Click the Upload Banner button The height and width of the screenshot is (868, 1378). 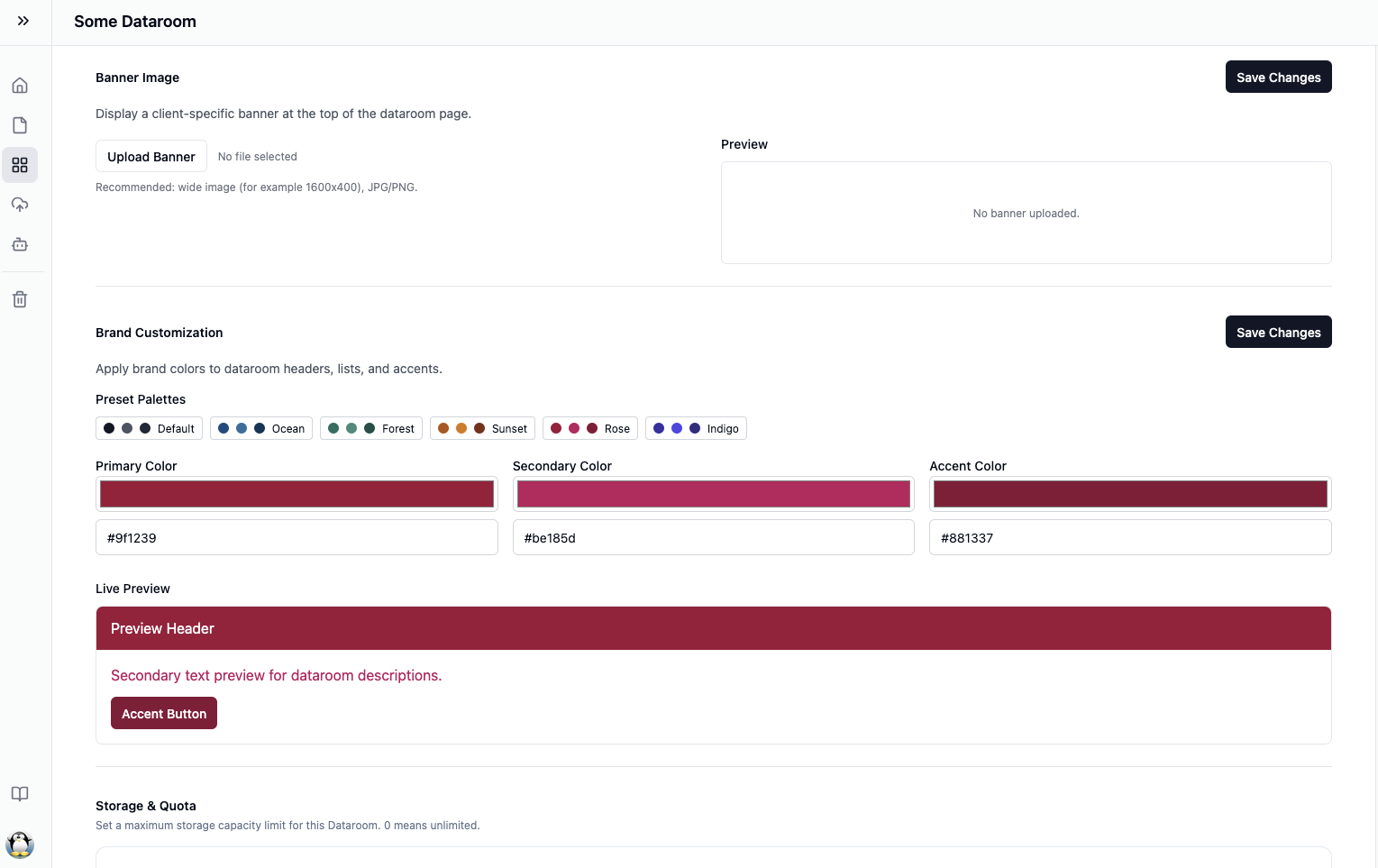[x=151, y=157]
